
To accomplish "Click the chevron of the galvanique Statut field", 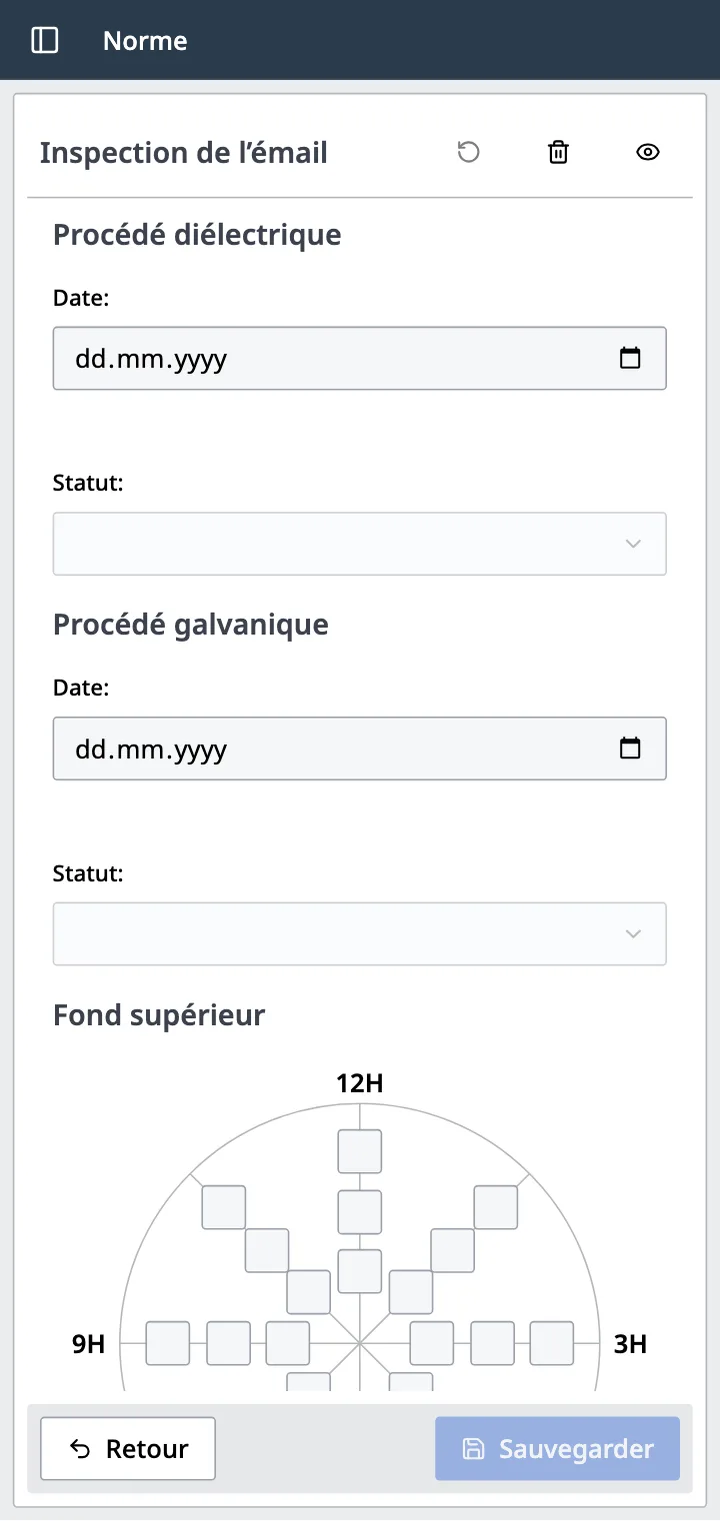I will point(632,934).
